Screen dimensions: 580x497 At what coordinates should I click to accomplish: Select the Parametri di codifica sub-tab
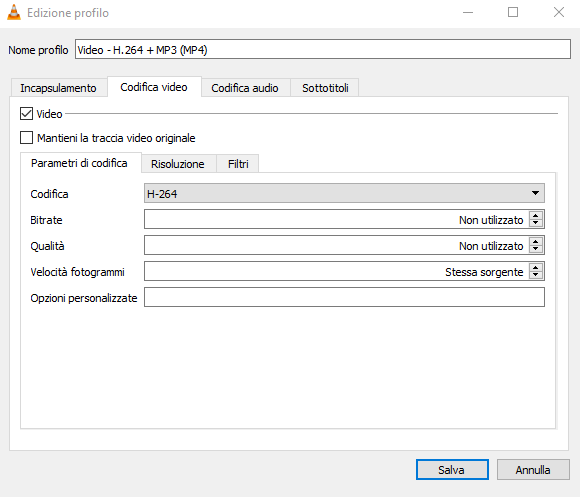coord(80,163)
